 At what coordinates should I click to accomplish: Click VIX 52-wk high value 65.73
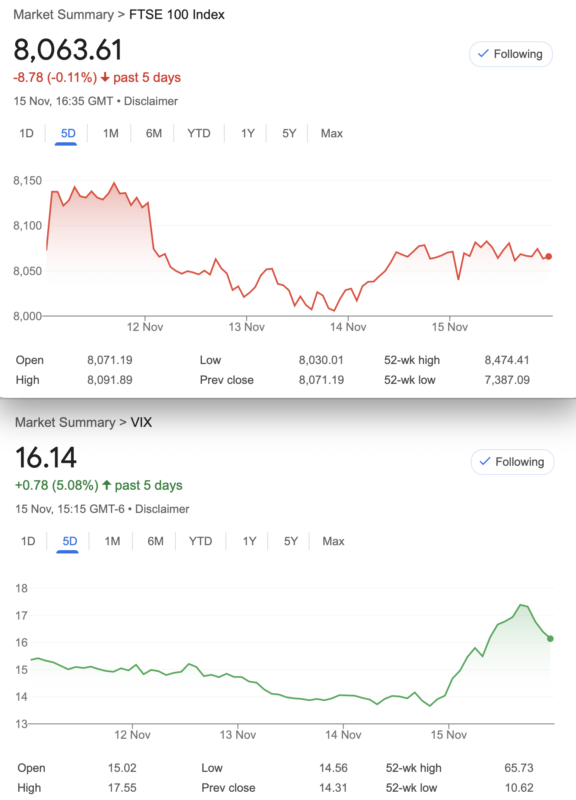click(519, 768)
